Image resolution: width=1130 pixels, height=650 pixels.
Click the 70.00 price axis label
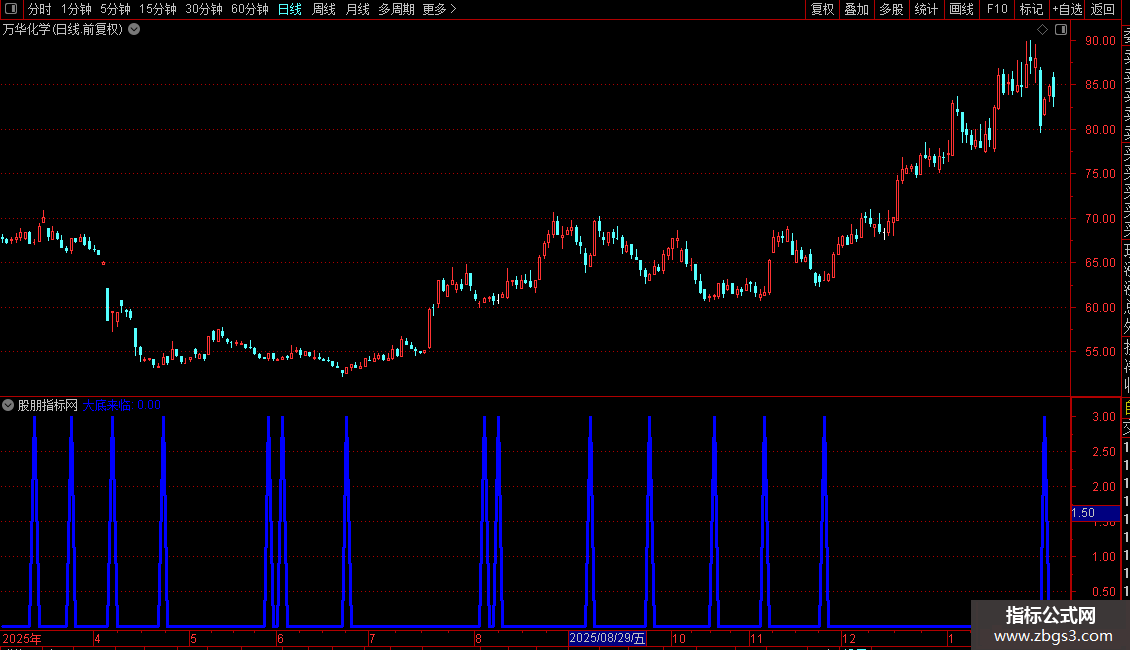1100,218
